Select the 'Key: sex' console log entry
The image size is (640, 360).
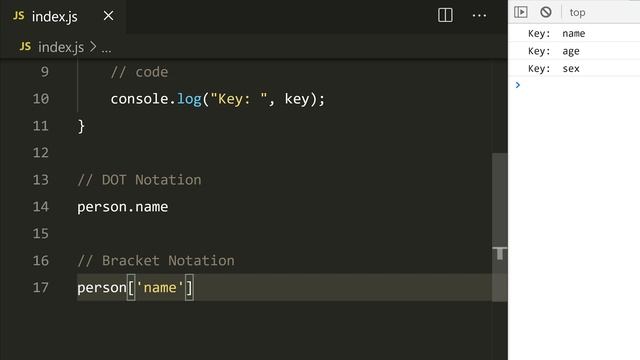pos(574,68)
